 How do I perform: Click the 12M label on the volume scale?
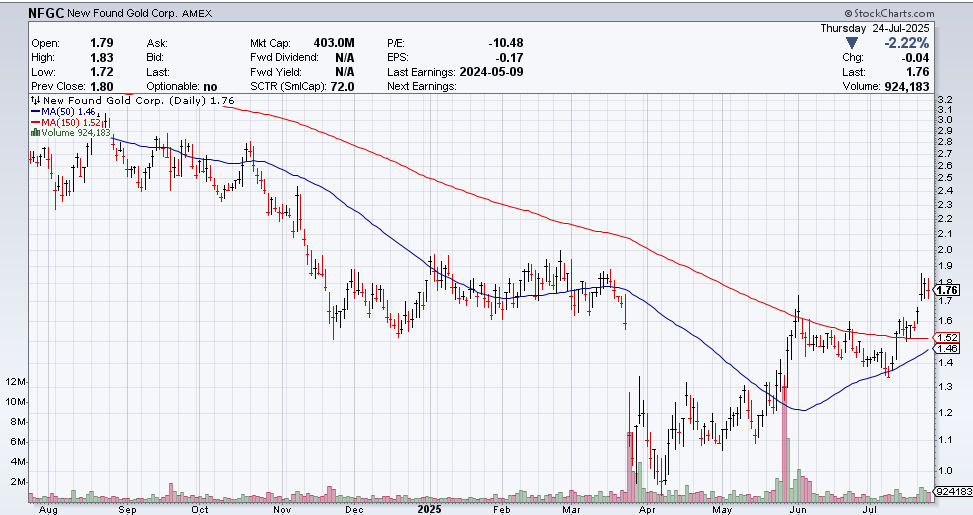[17, 383]
